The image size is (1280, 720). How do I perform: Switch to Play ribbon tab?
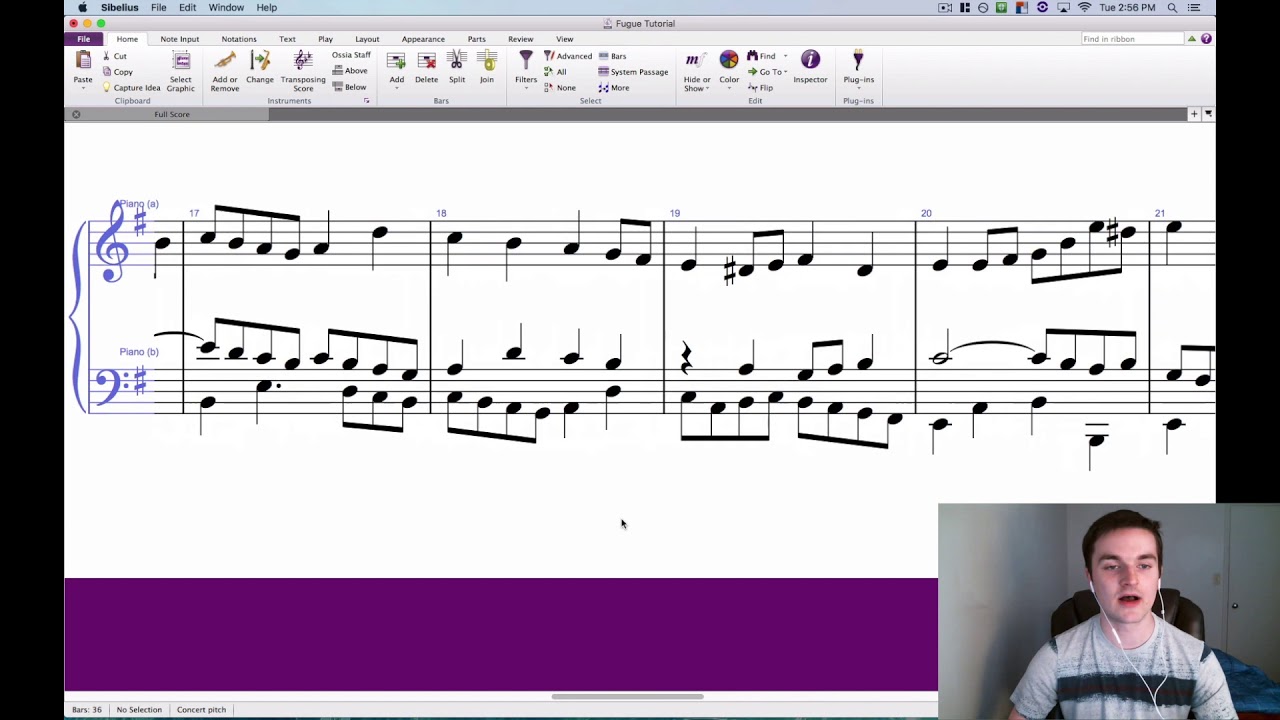click(x=325, y=39)
